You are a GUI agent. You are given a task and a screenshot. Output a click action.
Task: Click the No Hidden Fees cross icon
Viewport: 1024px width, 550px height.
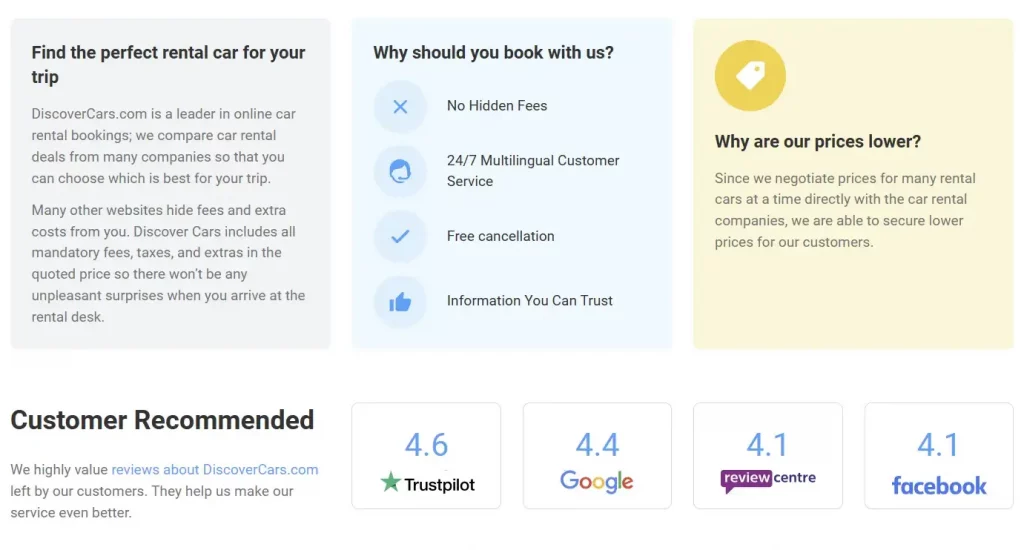400,106
